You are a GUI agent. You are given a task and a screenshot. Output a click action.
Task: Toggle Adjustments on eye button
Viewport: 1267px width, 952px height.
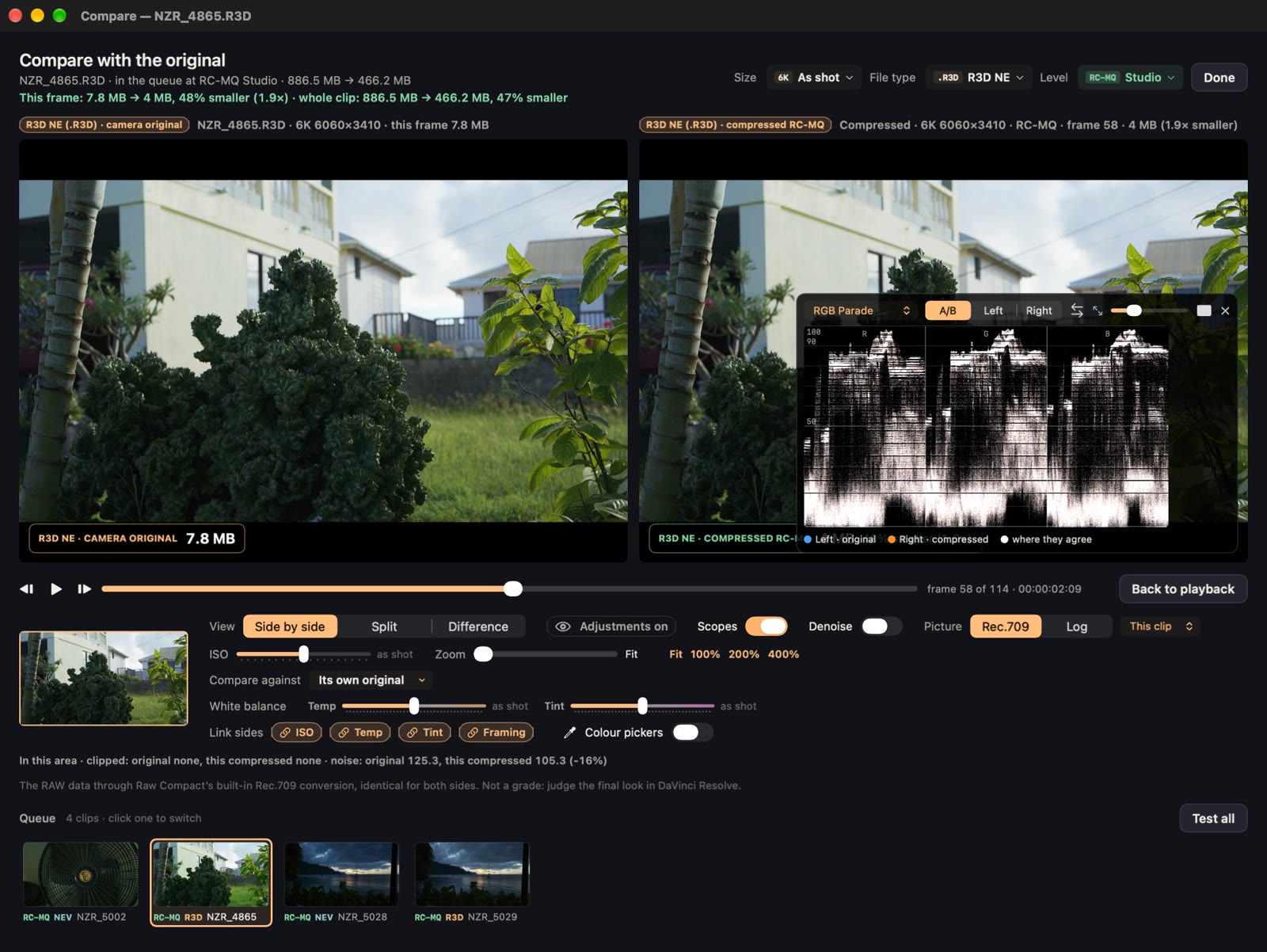(x=611, y=626)
